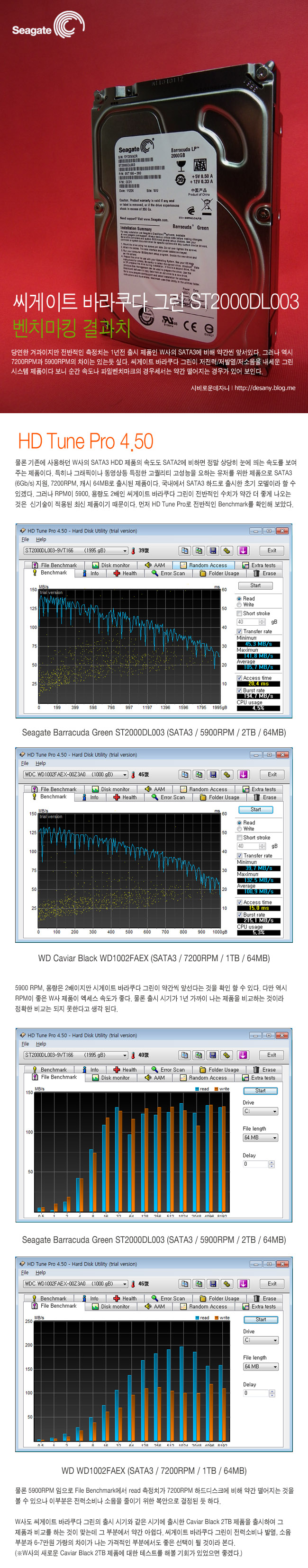Click Exit button in WD File Benchmark window
This screenshot has height=1568, width=308.
(x=272, y=1284)
